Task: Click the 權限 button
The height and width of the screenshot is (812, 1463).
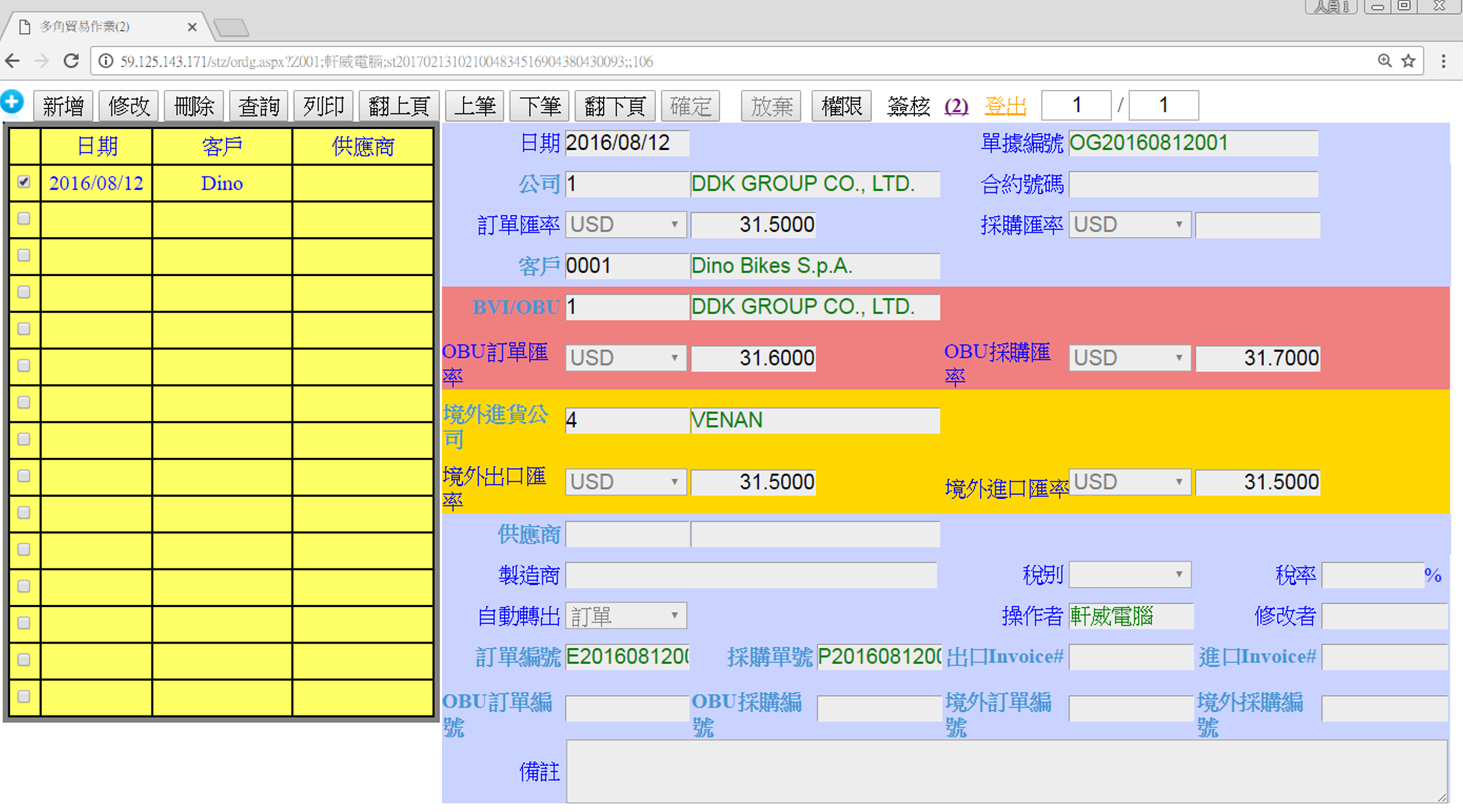Action: pos(842,106)
